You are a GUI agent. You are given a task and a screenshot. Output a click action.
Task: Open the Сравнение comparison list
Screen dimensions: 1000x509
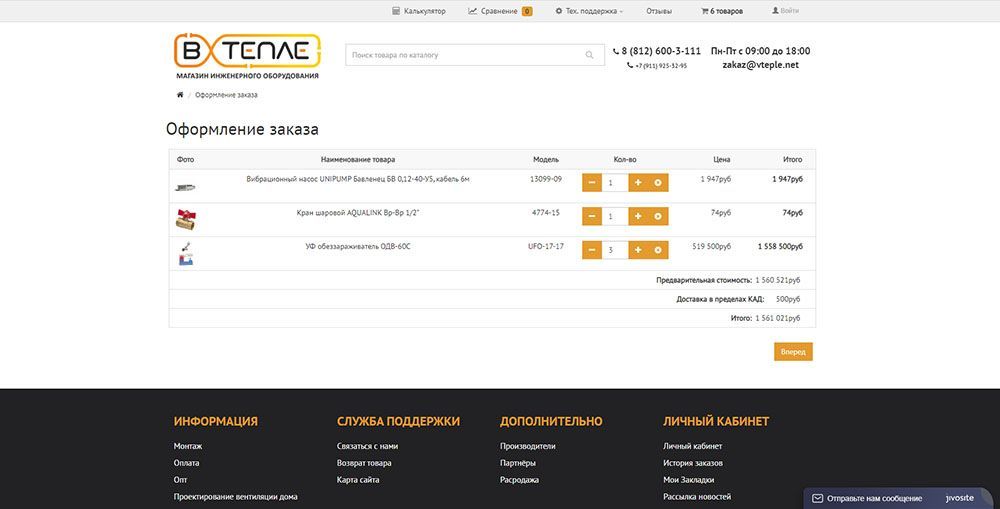[499, 11]
